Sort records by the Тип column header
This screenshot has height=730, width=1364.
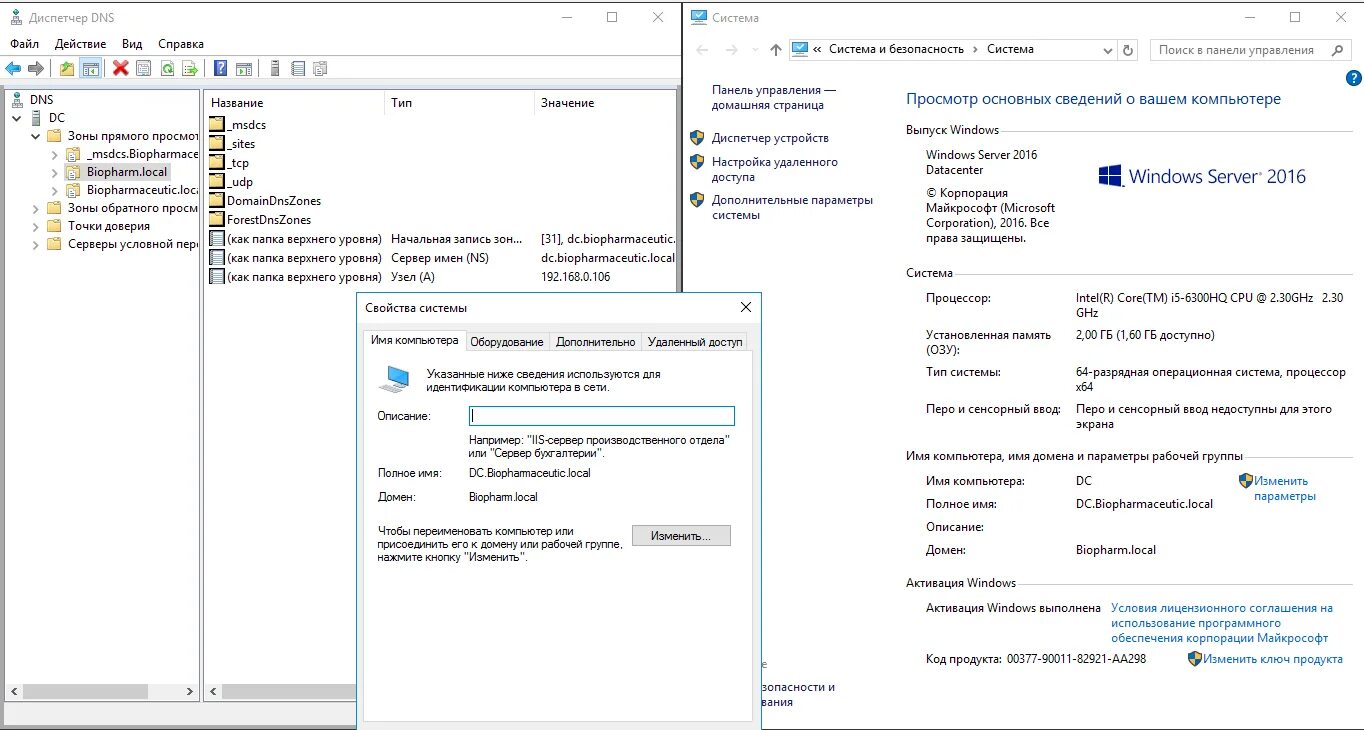pyautogui.click(x=459, y=103)
